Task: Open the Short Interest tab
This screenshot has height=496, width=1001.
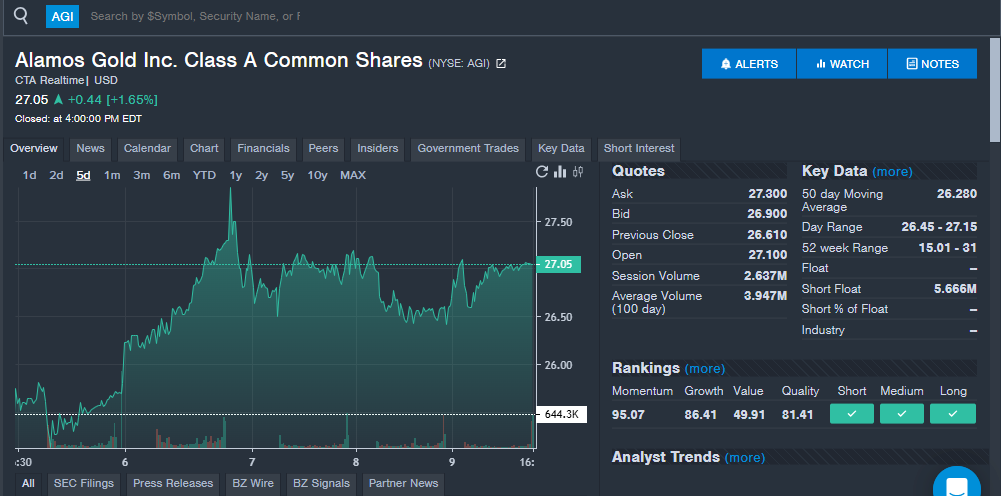Action: click(x=639, y=149)
